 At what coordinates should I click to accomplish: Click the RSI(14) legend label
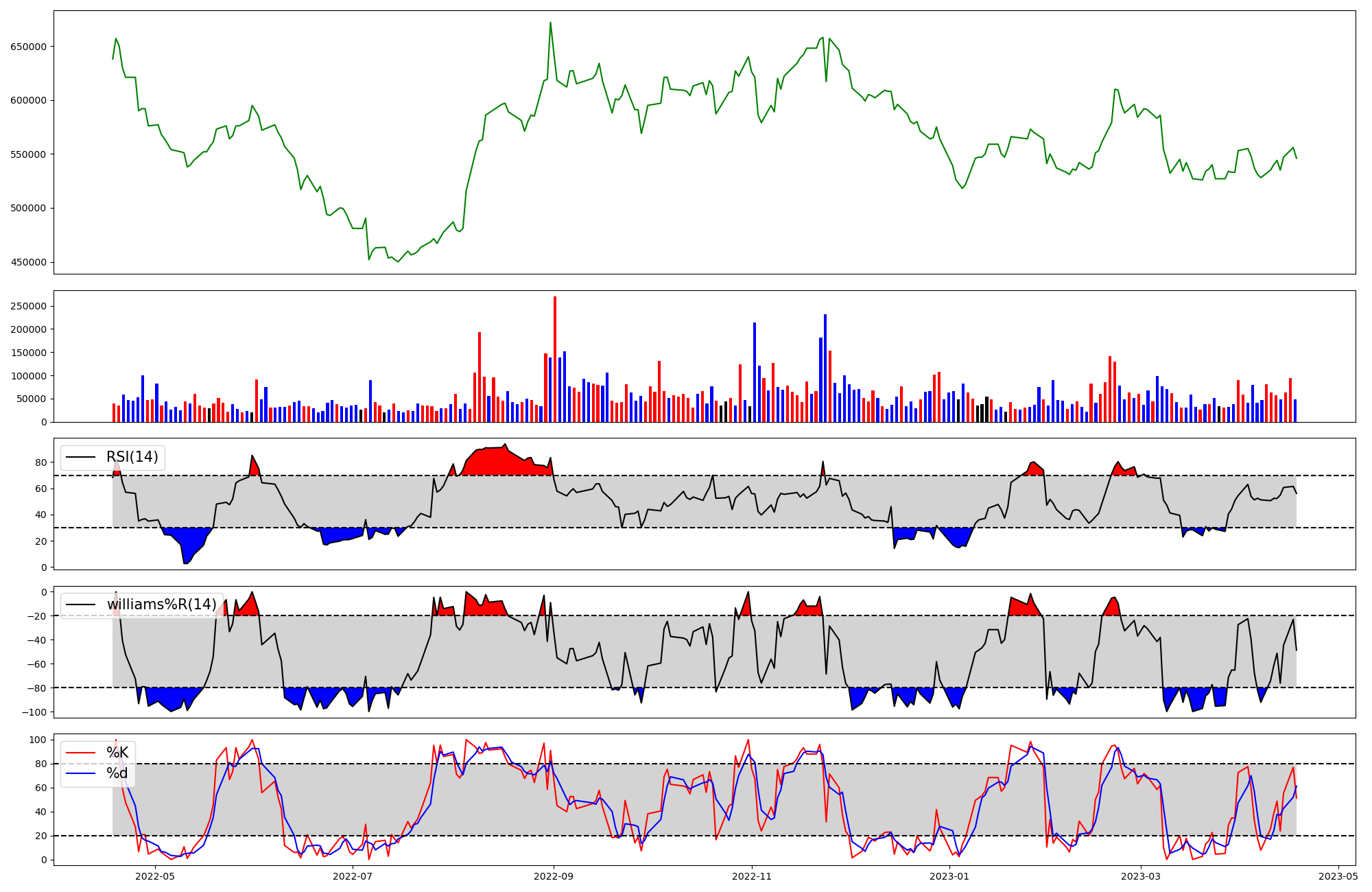[132, 457]
